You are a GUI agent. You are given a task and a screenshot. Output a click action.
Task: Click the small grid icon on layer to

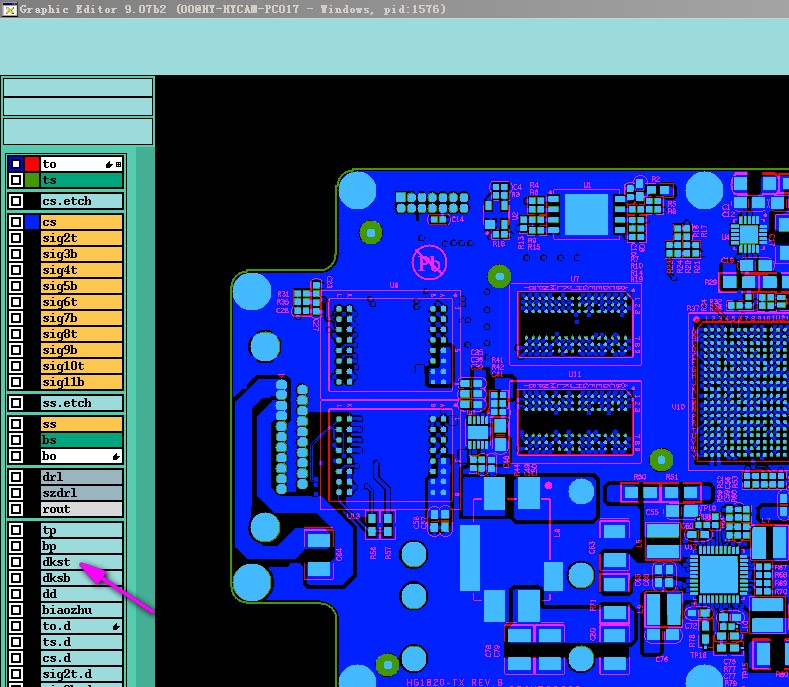(119, 165)
